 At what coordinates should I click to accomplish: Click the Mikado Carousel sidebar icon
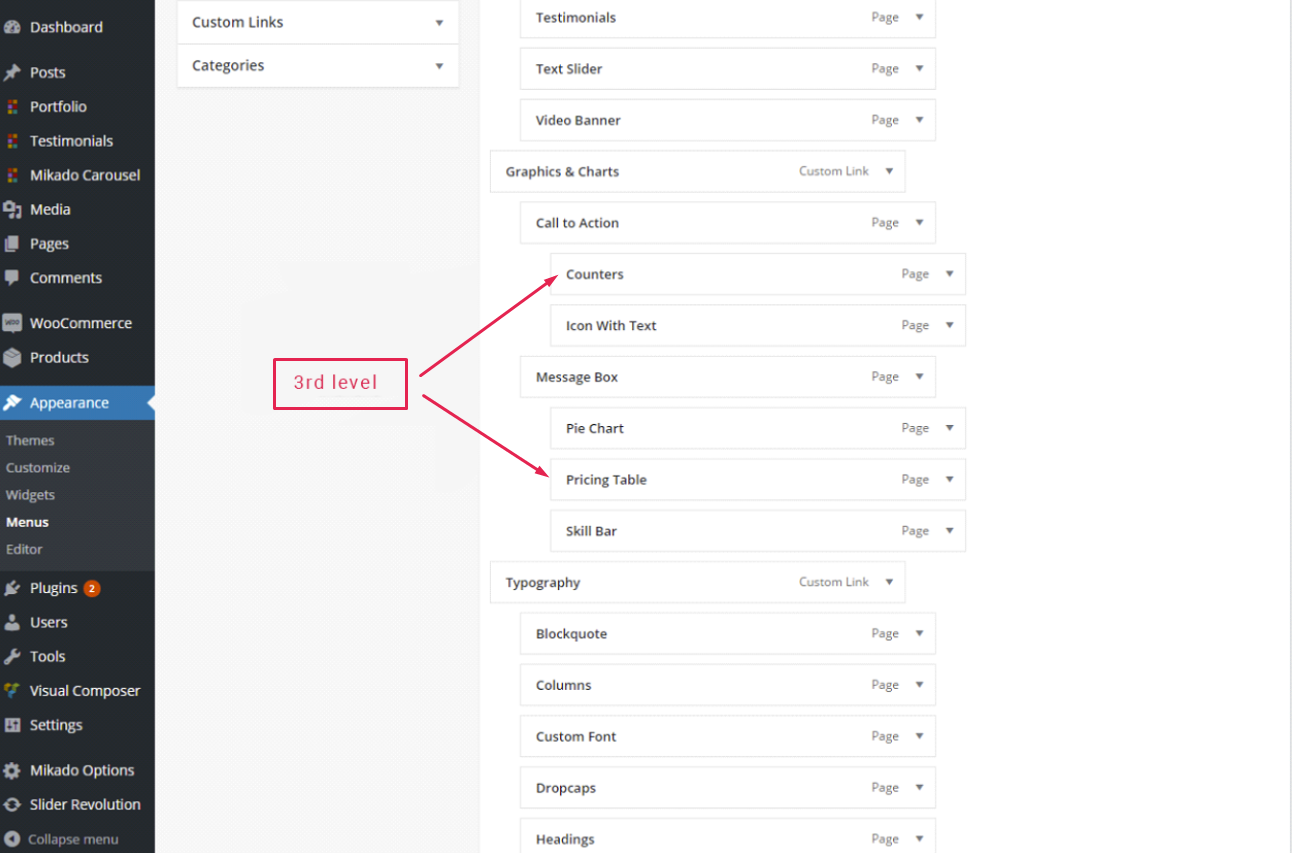tap(13, 175)
